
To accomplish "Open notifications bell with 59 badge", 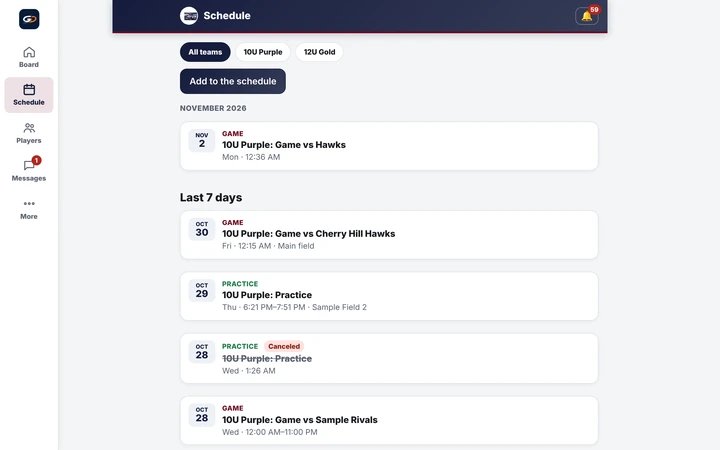I will pyautogui.click(x=587, y=16).
